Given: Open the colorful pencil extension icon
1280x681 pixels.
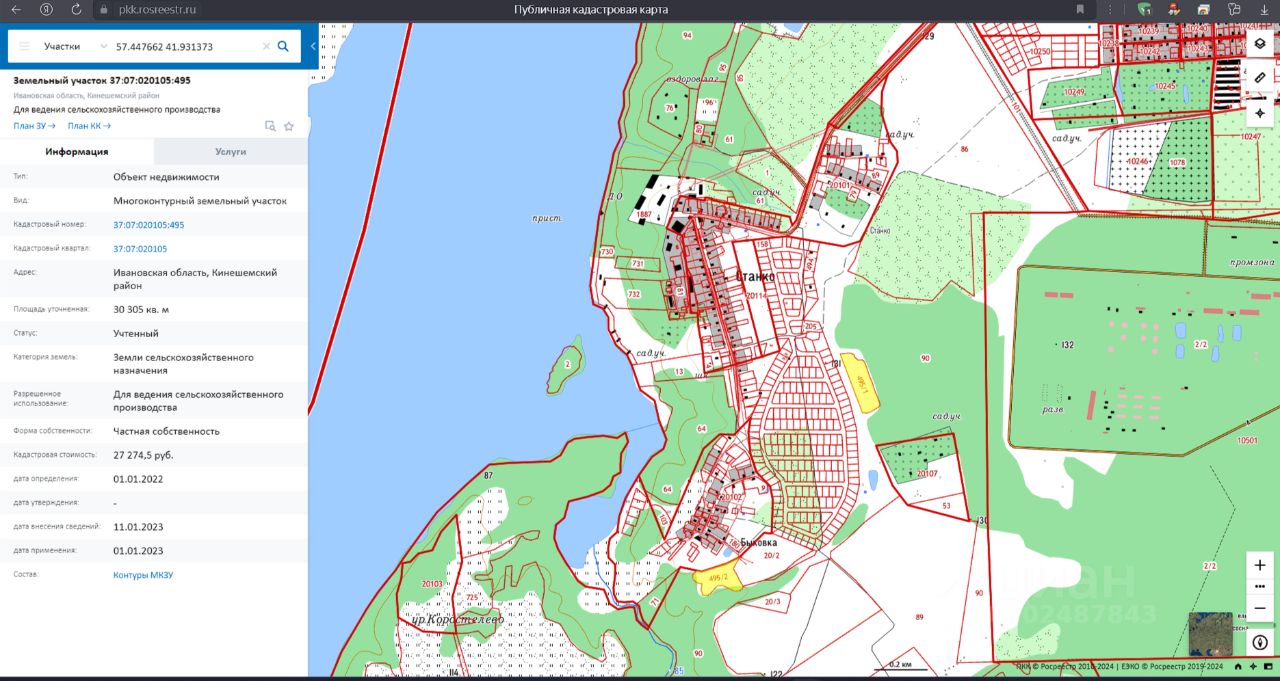Looking at the screenshot, I should coord(1174,9).
